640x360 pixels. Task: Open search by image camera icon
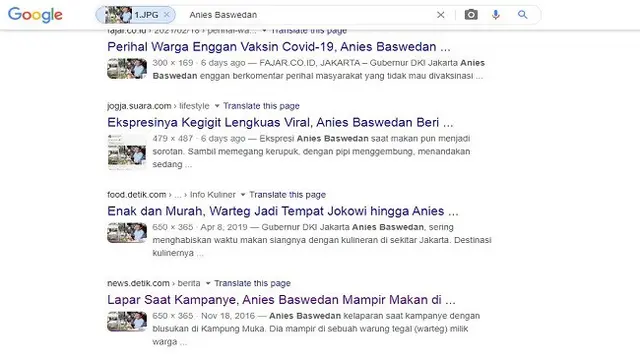point(471,15)
